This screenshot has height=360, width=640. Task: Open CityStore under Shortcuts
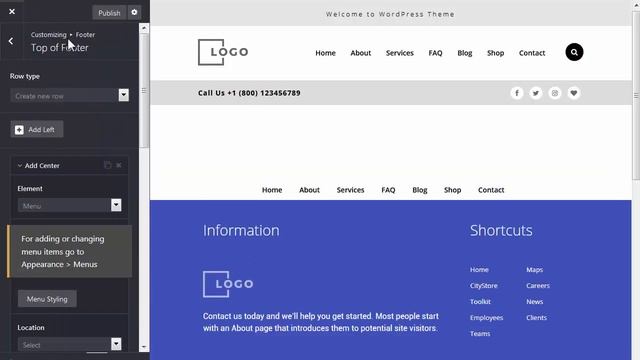click(x=484, y=286)
